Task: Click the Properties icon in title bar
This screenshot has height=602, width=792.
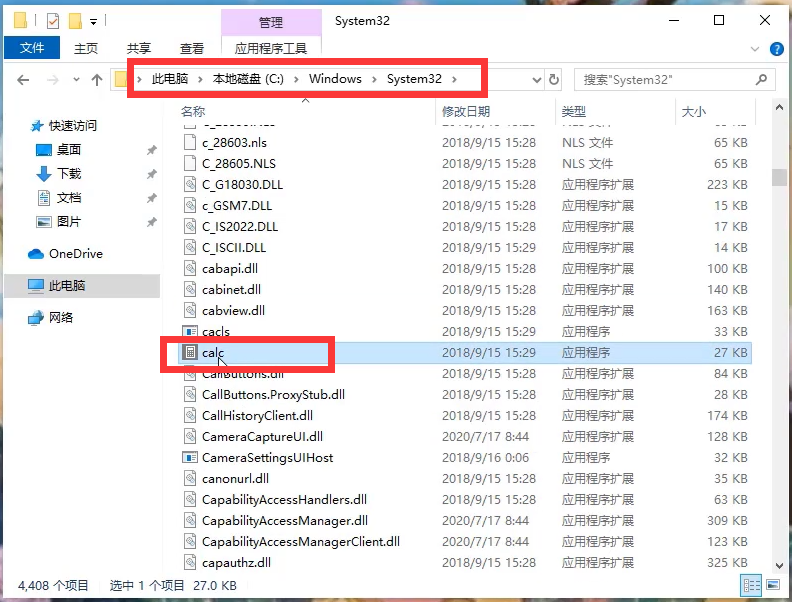Action: (52, 21)
